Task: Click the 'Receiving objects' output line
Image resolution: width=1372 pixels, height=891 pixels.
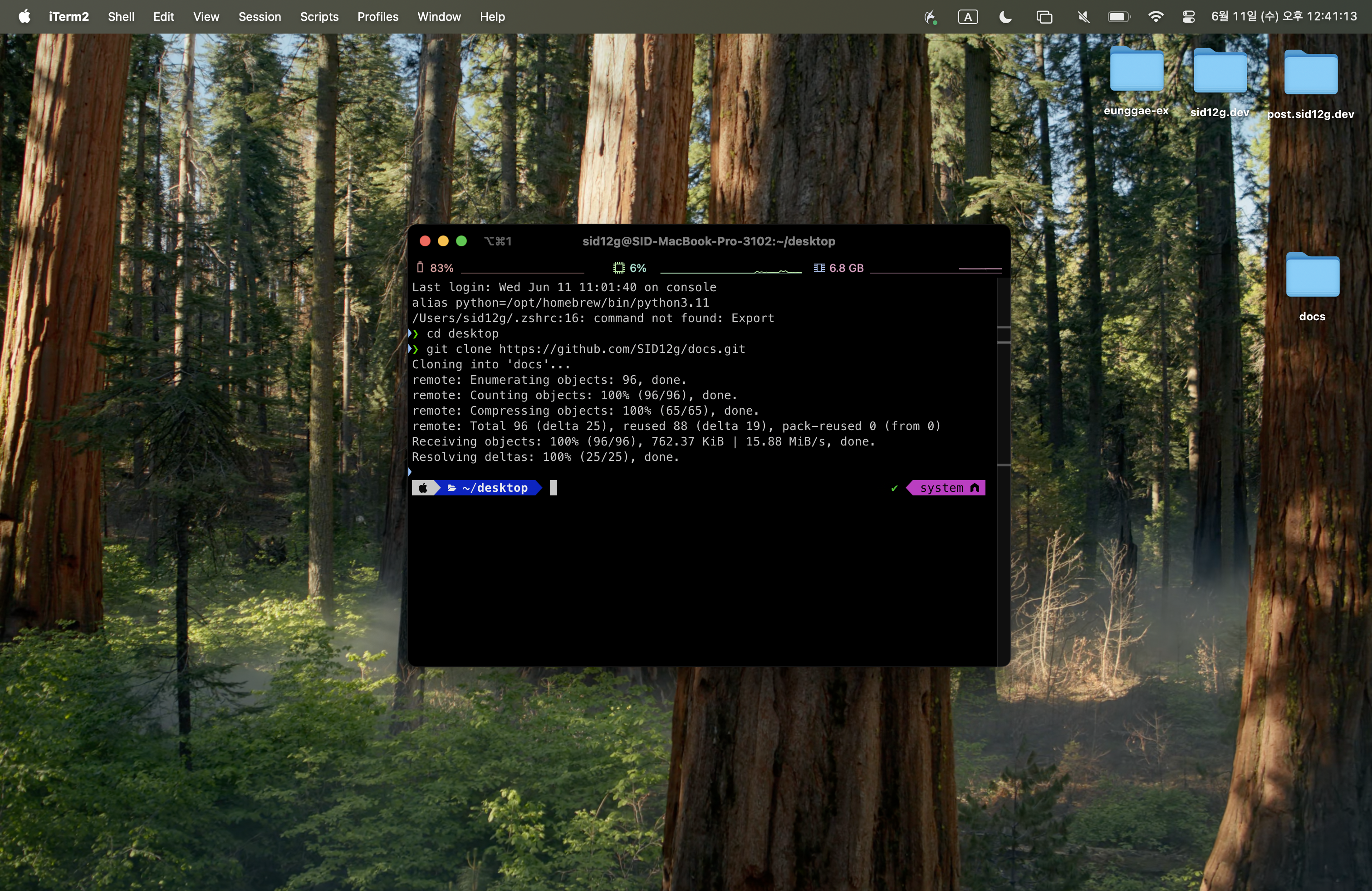Action: [643, 442]
